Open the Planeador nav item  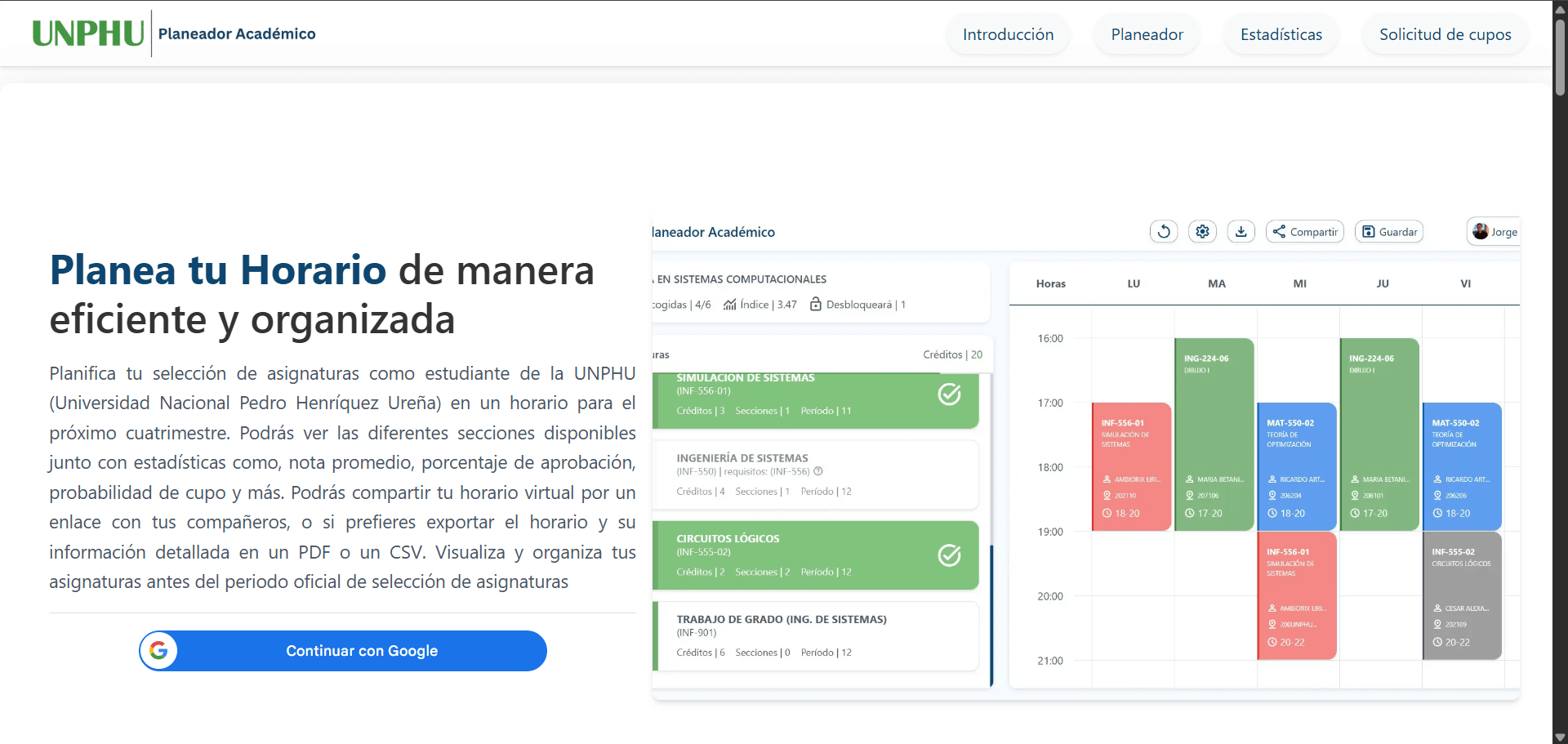tap(1147, 34)
